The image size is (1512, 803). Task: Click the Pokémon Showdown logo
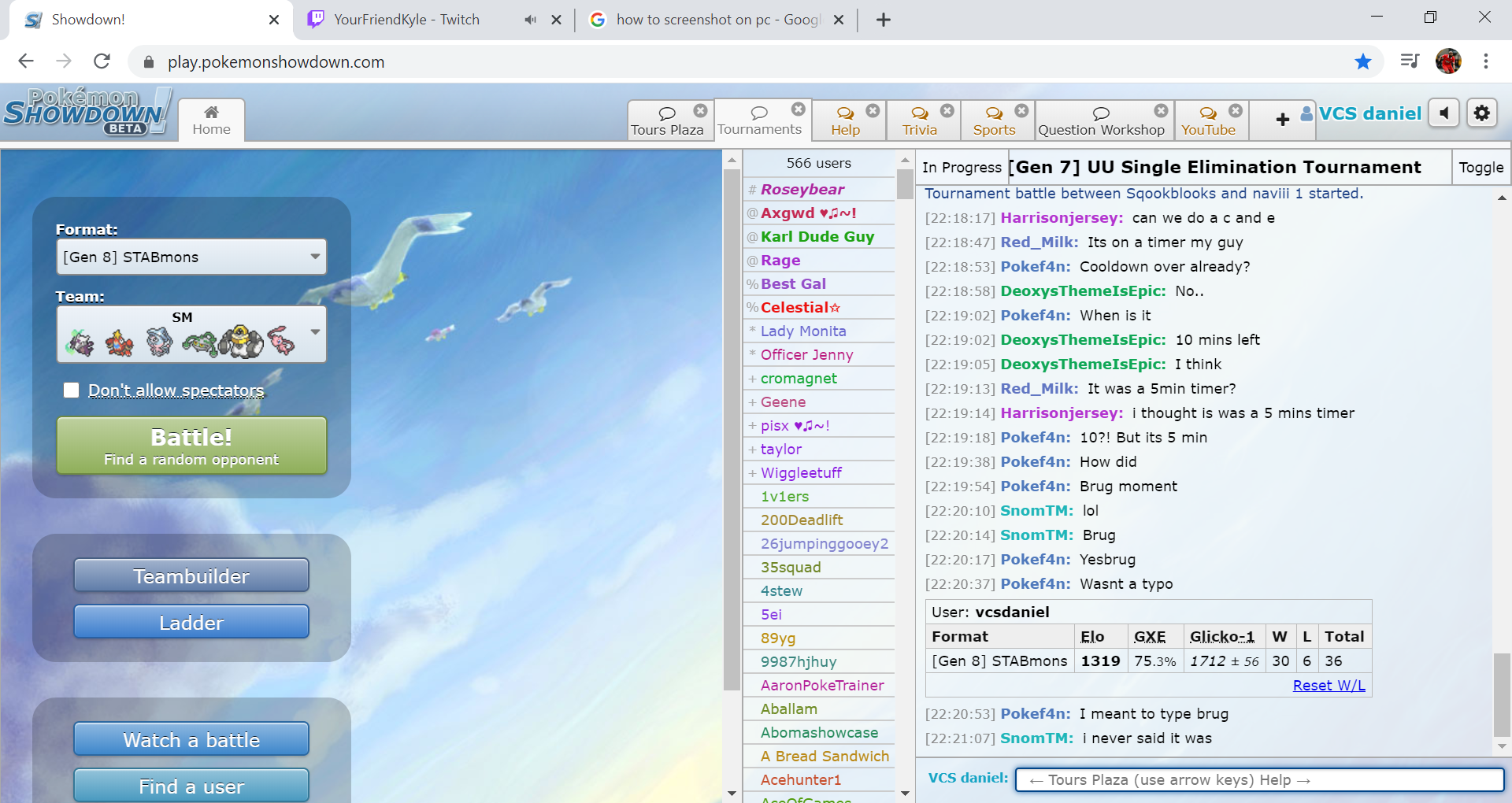click(87, 111)
